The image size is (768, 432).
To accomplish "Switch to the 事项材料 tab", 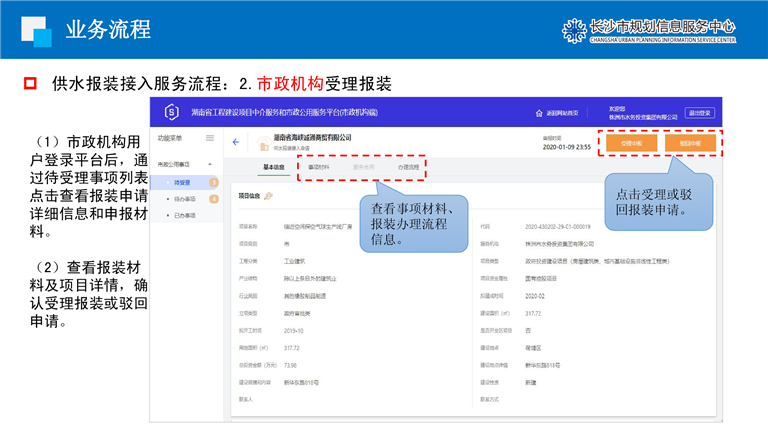I will pyautogui.click(x=319, y=168).
